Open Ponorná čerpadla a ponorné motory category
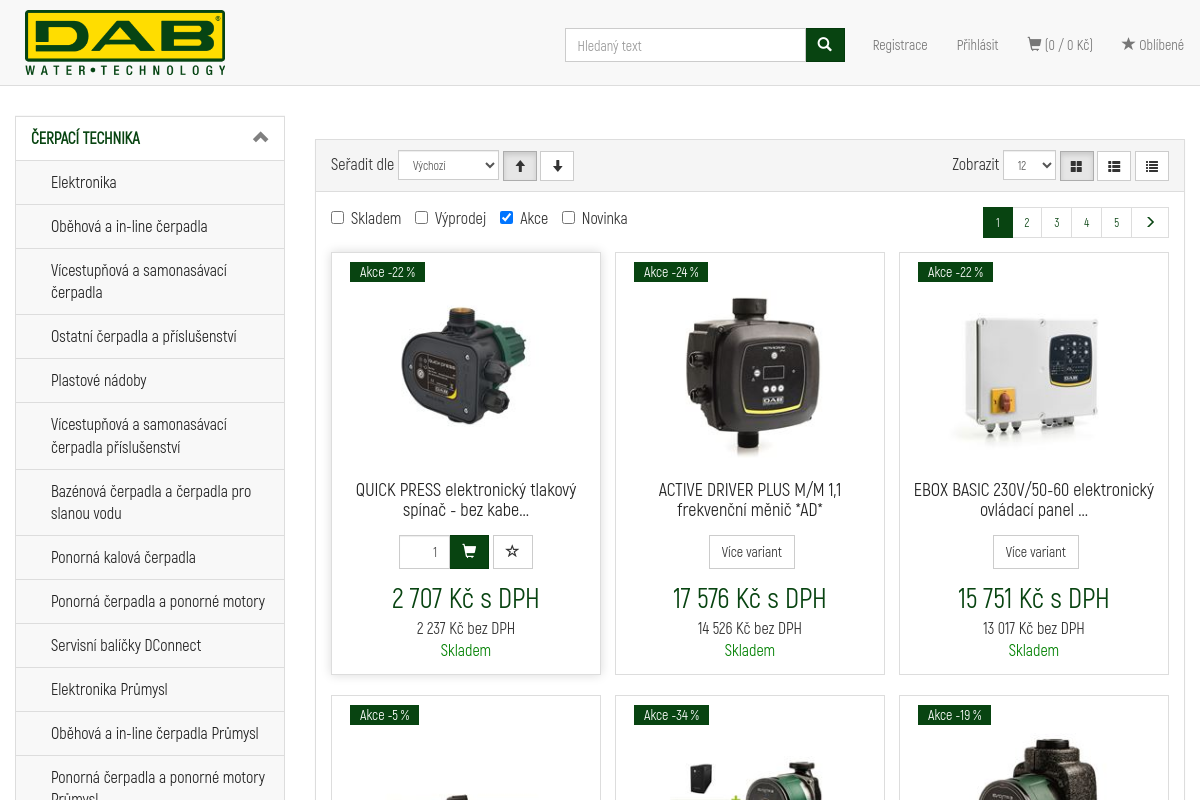1200x800 pixels. [x=150, y=601]
